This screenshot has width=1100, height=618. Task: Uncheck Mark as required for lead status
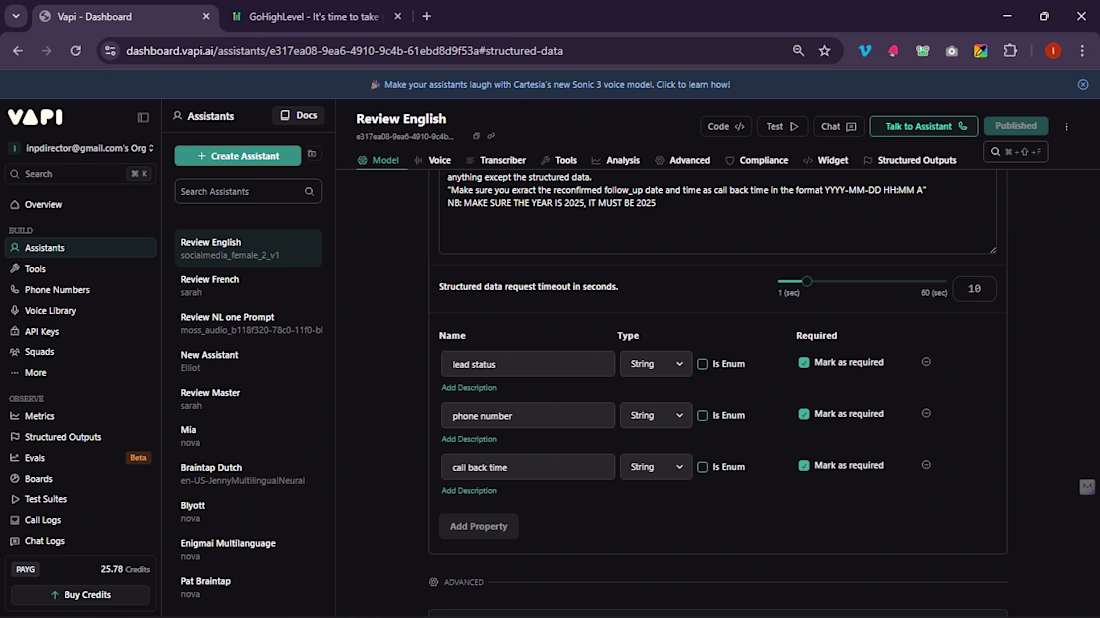click(804, 363)
